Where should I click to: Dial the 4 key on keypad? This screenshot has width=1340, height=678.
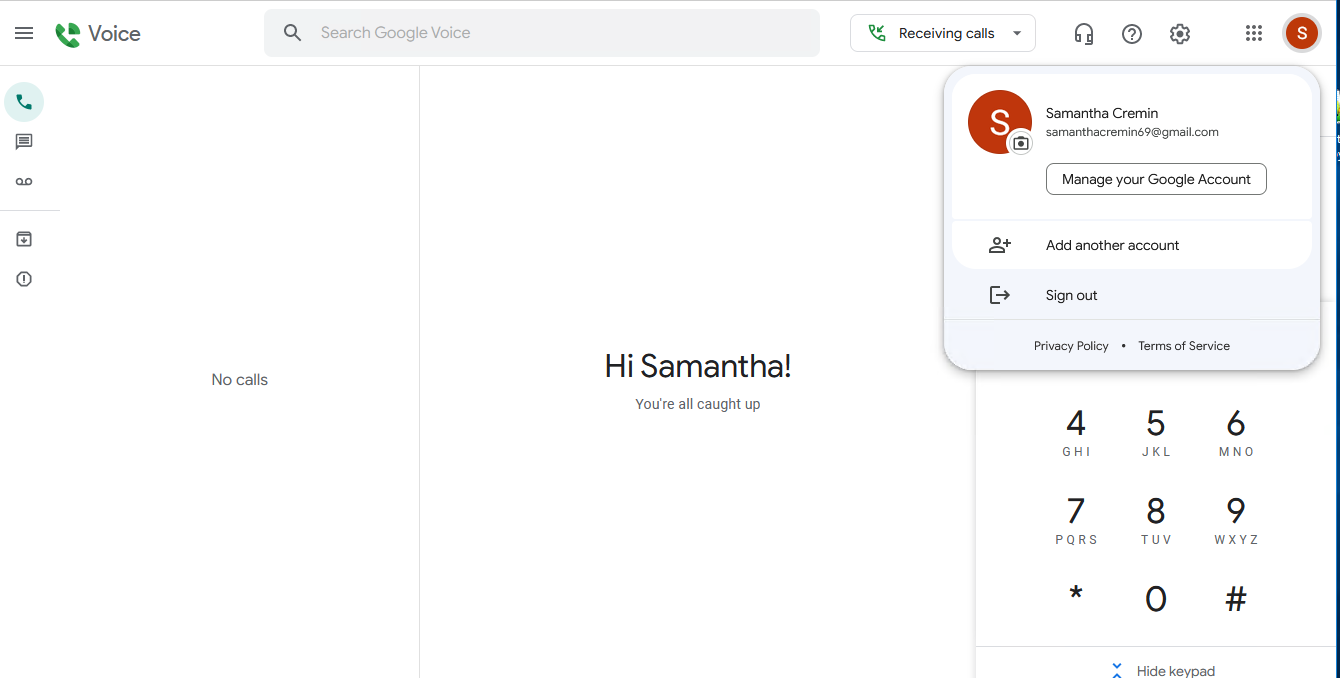pyautogui.click(x=1076, y=432)
